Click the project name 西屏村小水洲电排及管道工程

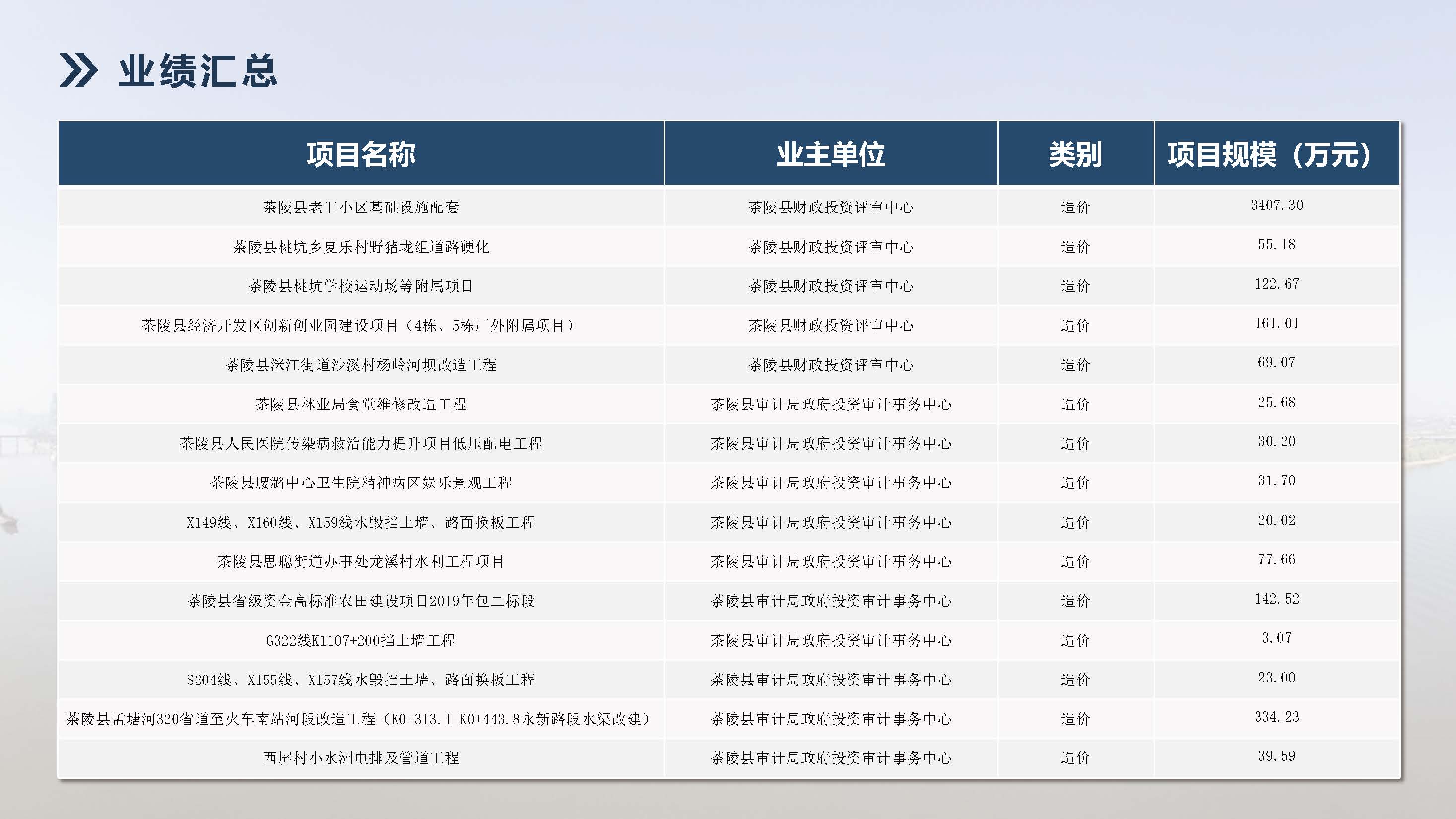[x=361, y=758]
